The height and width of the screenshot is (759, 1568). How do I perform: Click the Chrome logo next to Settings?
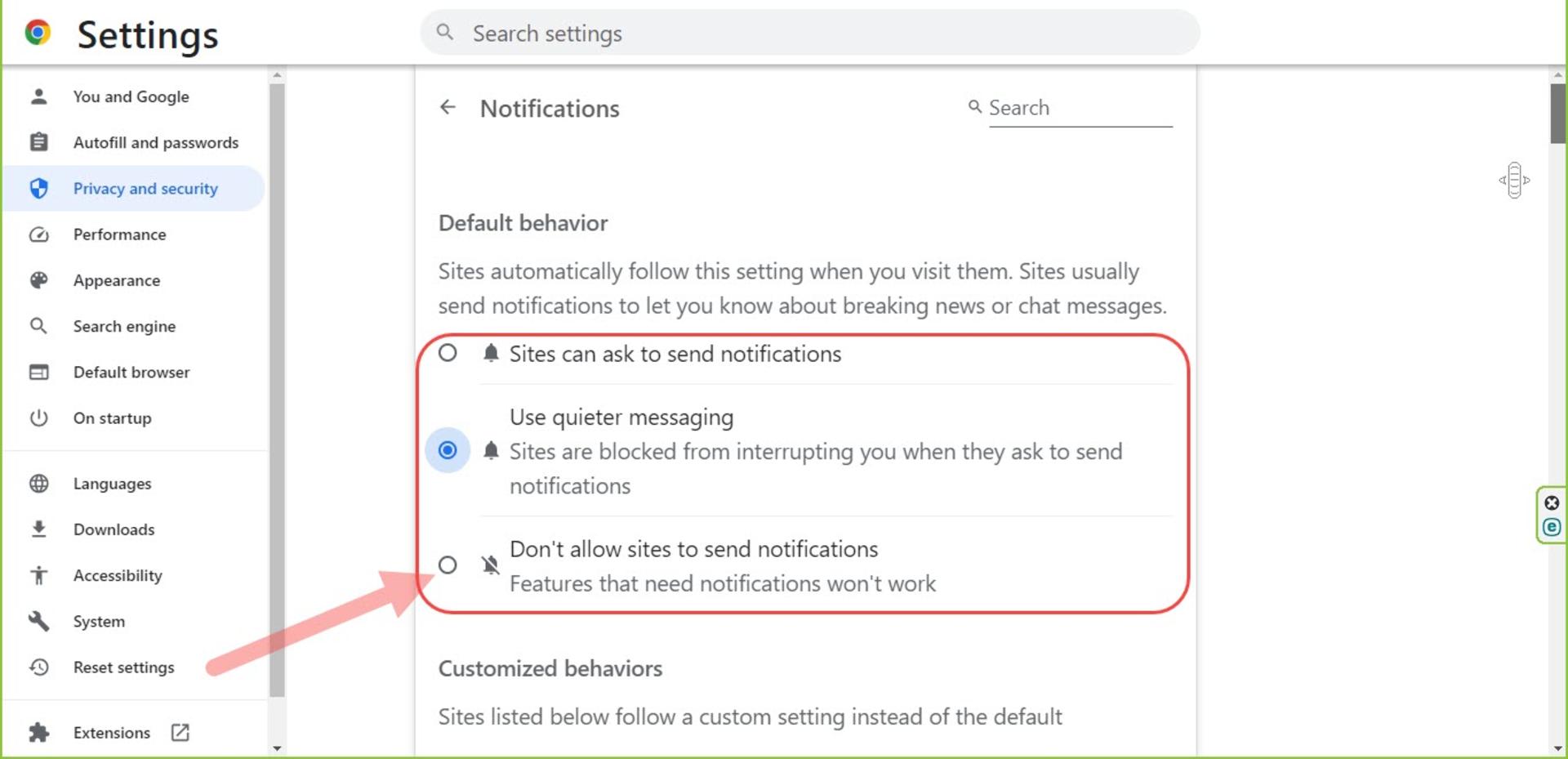click(x=38, y=33)
